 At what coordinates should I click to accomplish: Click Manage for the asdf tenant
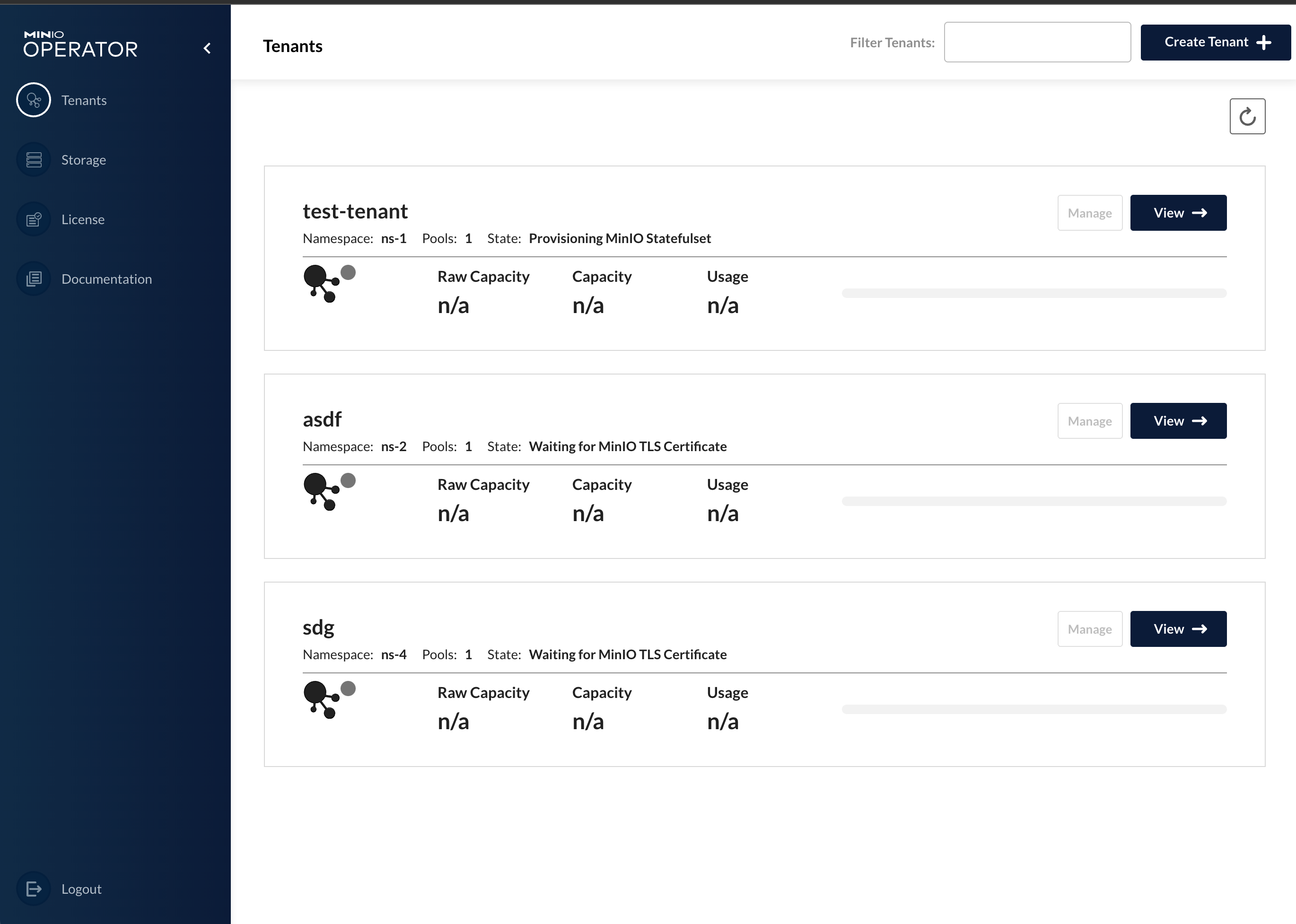[x=1089, y=421]
